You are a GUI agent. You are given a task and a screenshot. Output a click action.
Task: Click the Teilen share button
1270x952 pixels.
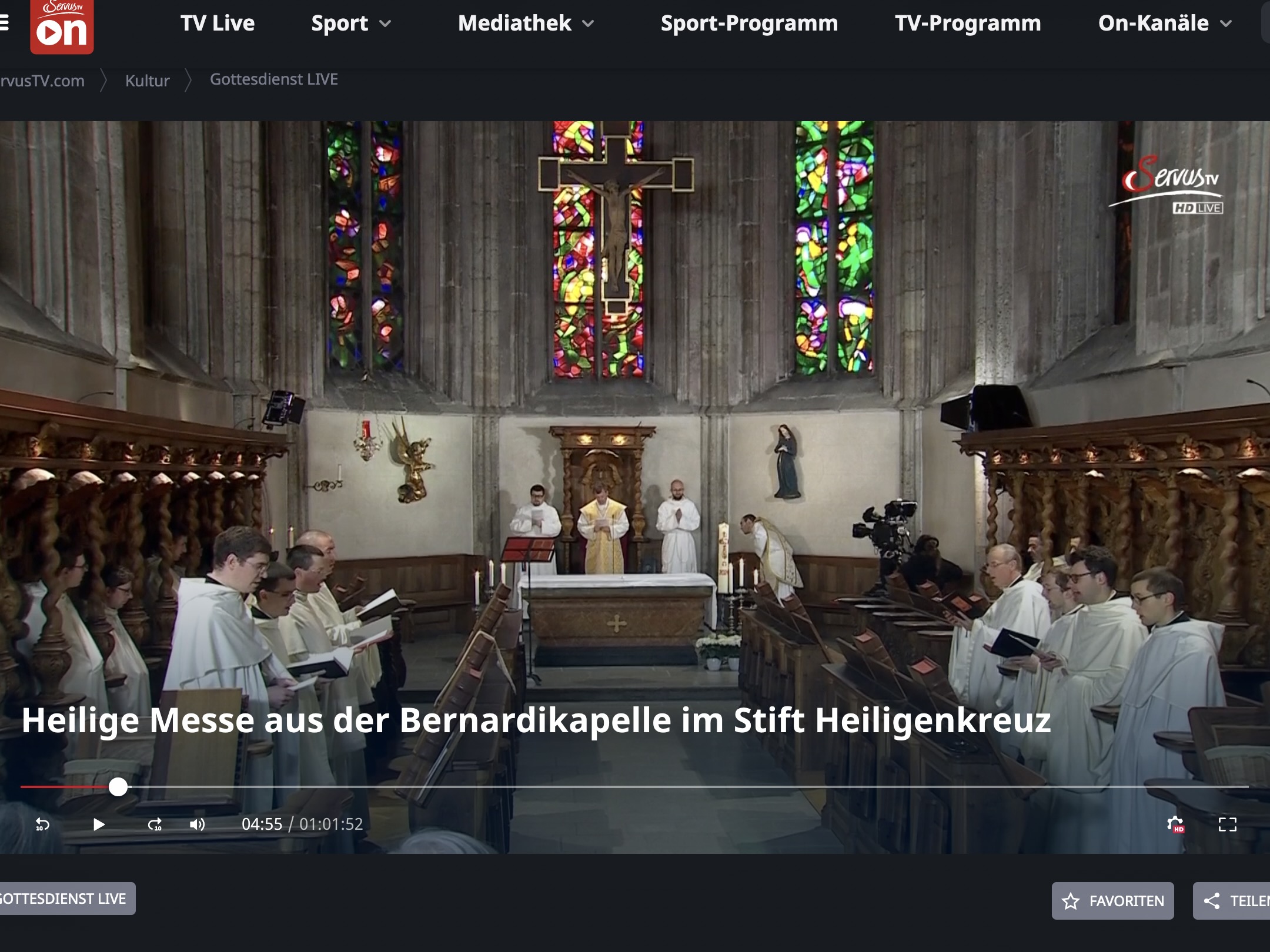point(1231,901)
